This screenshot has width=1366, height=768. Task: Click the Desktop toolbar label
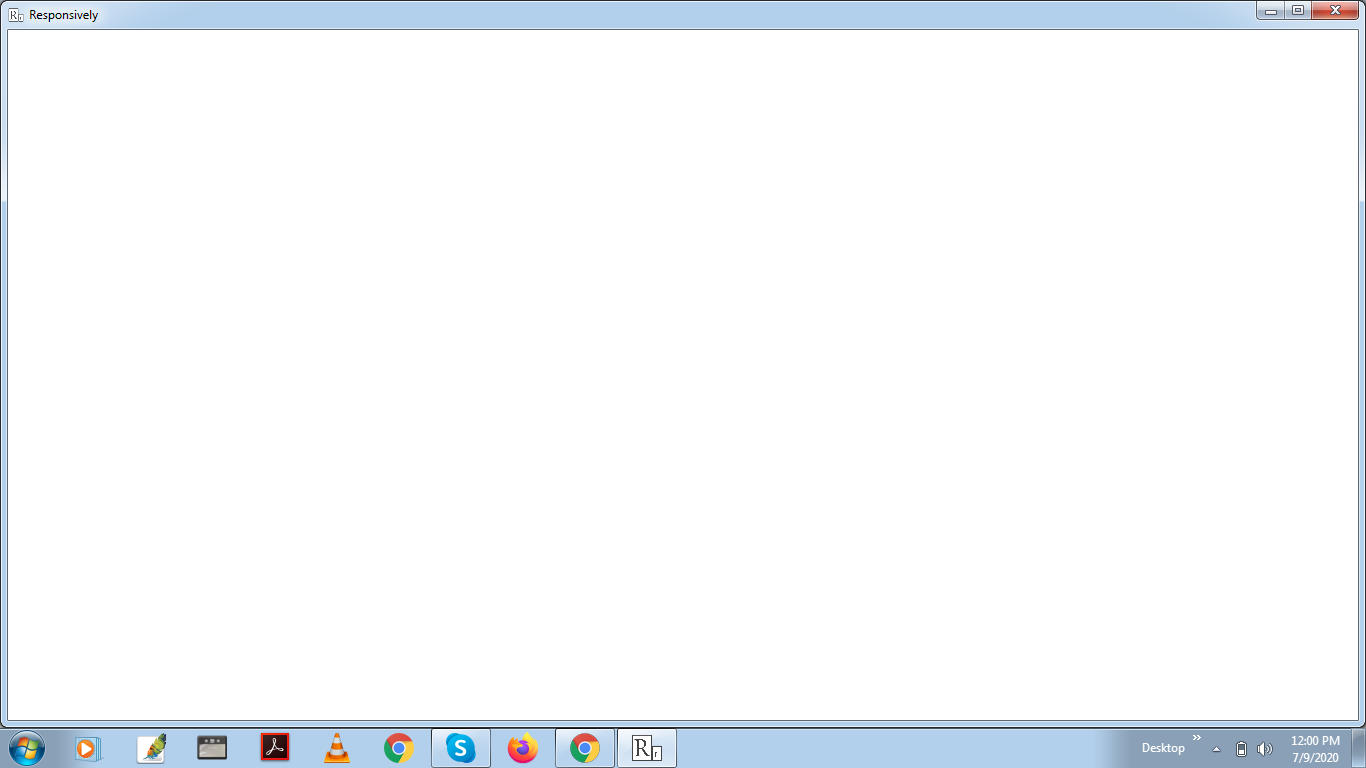point(1163,748)
